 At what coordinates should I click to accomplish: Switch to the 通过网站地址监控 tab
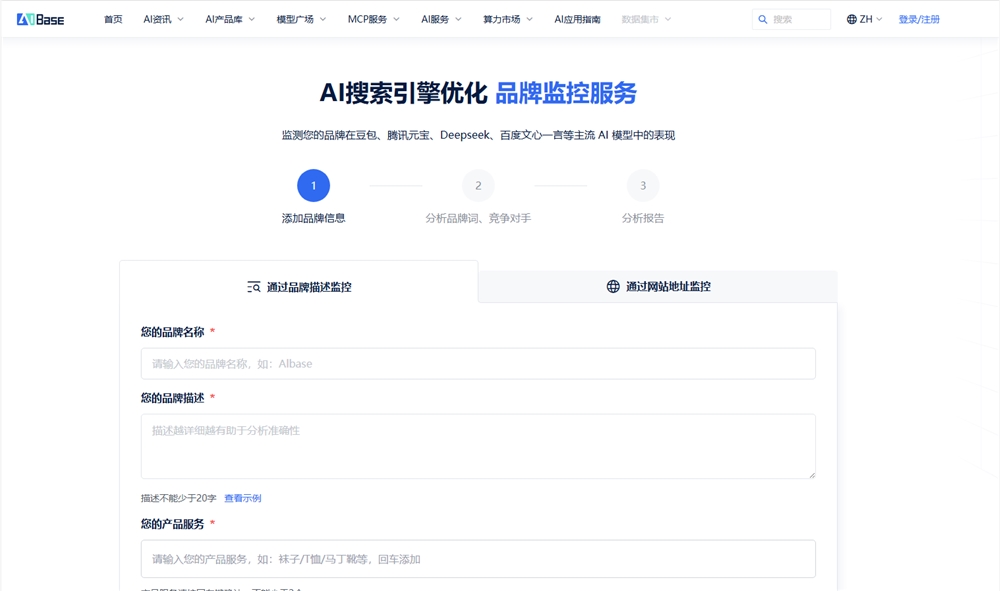[x=658, y=287]
